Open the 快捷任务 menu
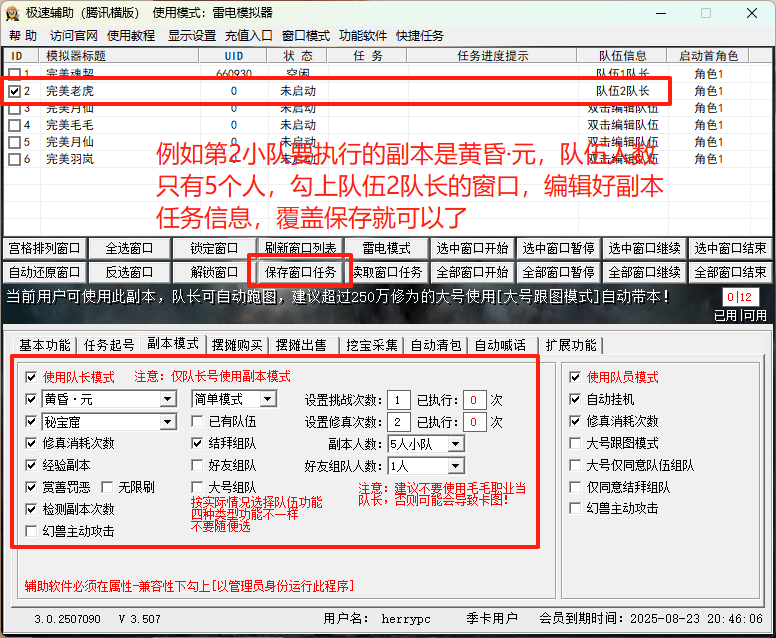The image size is (776, 638). pos(420,36)
